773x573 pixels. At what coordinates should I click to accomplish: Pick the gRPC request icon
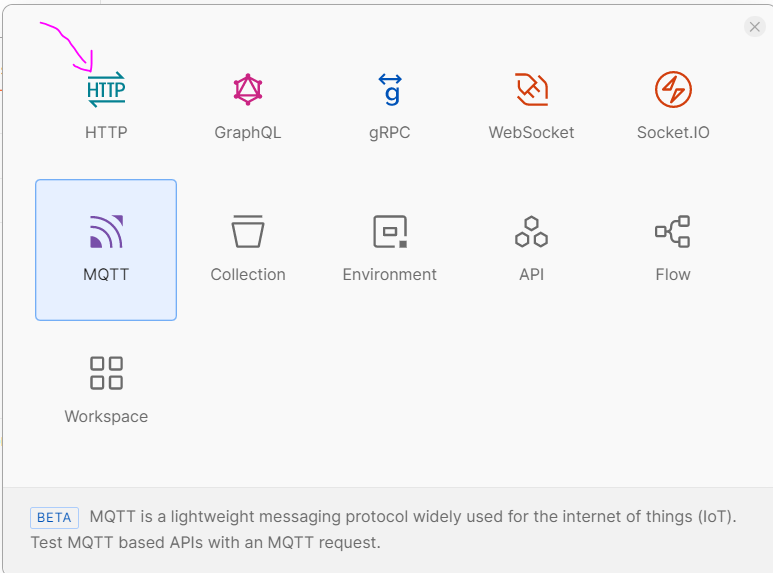pyautogui.click(x=390, y=90)
